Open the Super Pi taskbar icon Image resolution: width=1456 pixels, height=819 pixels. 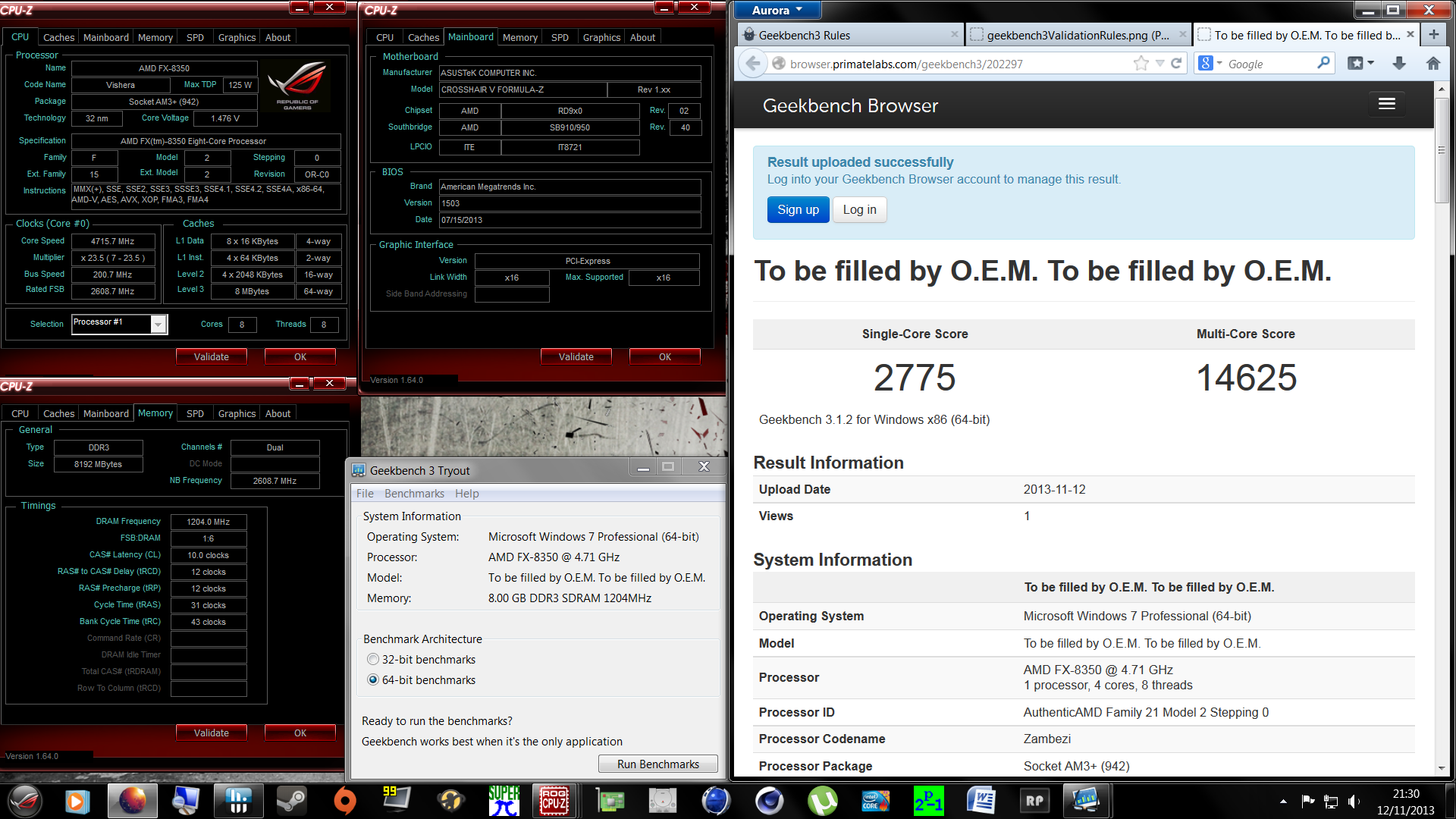pos(504,801)
